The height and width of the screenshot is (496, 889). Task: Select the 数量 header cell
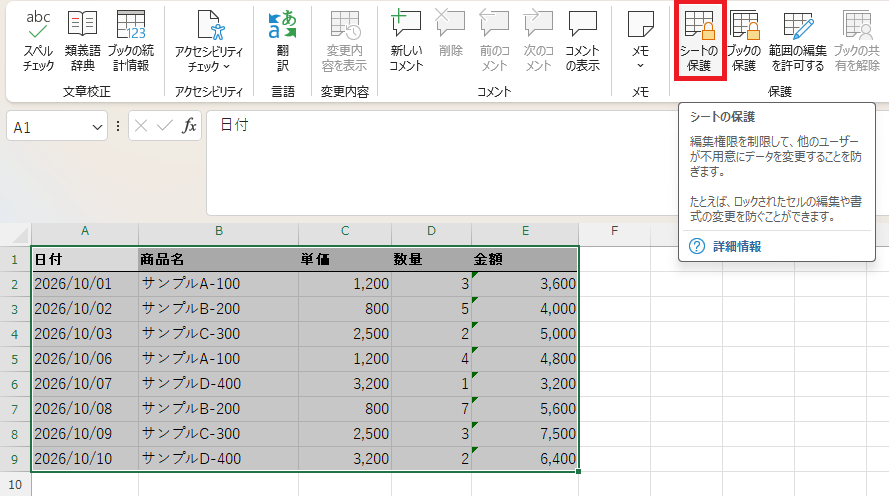pos(431,260)
